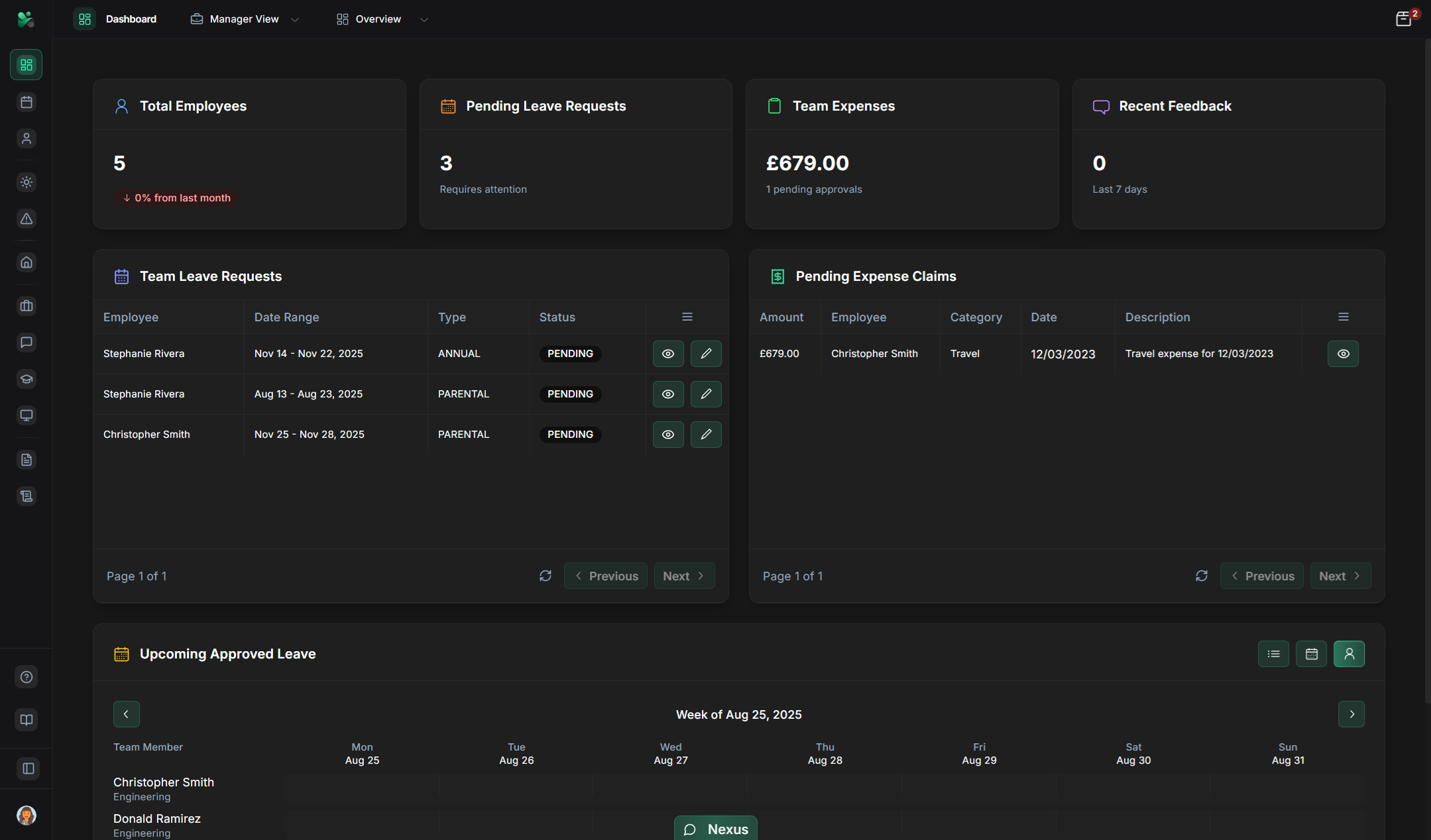
Task: Select the graduation cap learning icon
Action: [26, 379]
